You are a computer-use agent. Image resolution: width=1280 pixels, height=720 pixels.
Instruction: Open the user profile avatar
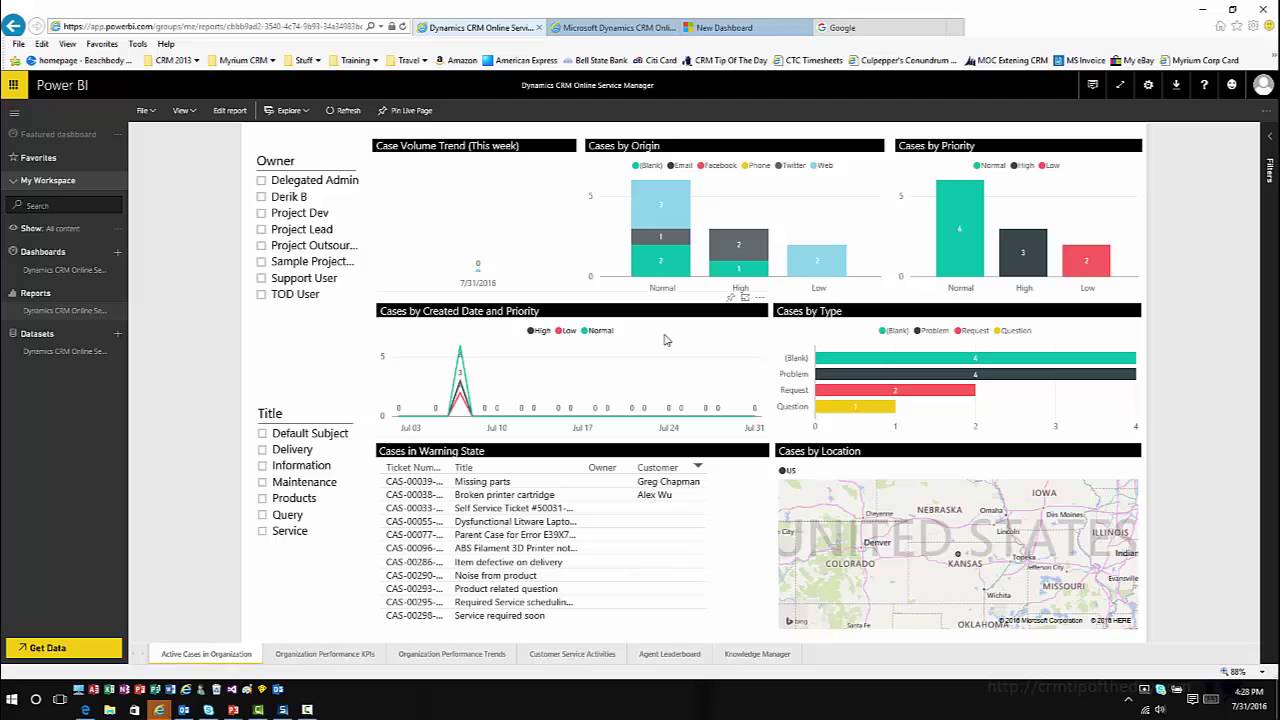point(1263,85)
